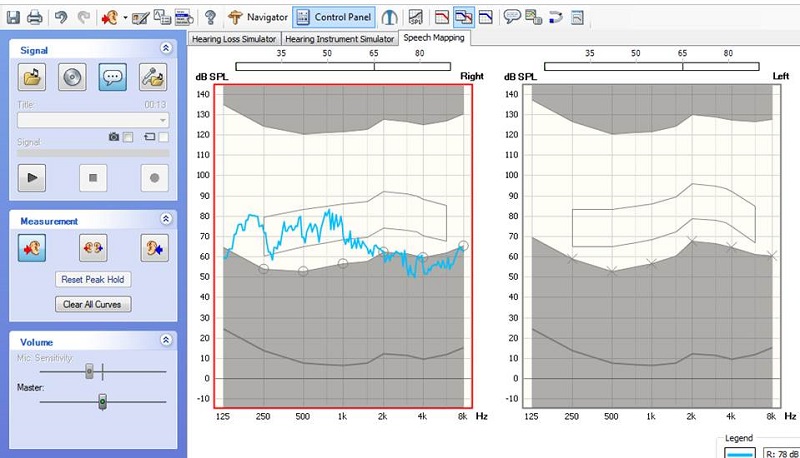Collapse the Measurement panel
This screenshot has height=458, width=800.
point(166,219)
